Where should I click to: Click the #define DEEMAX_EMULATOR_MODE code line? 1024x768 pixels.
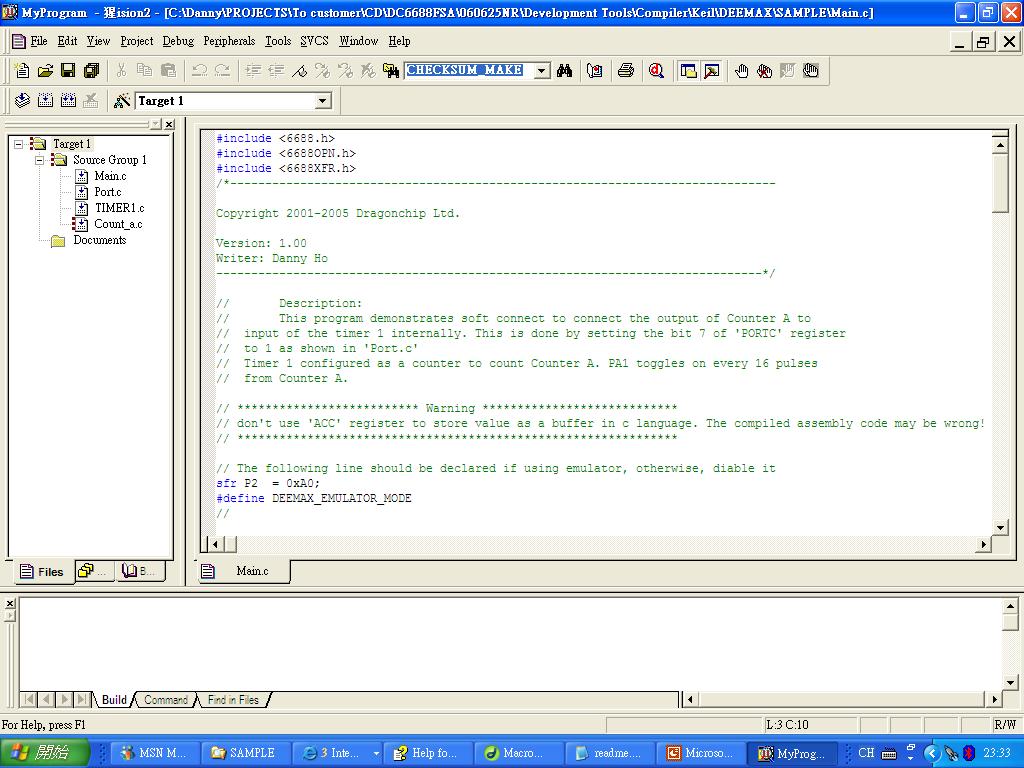coord(313,498)
